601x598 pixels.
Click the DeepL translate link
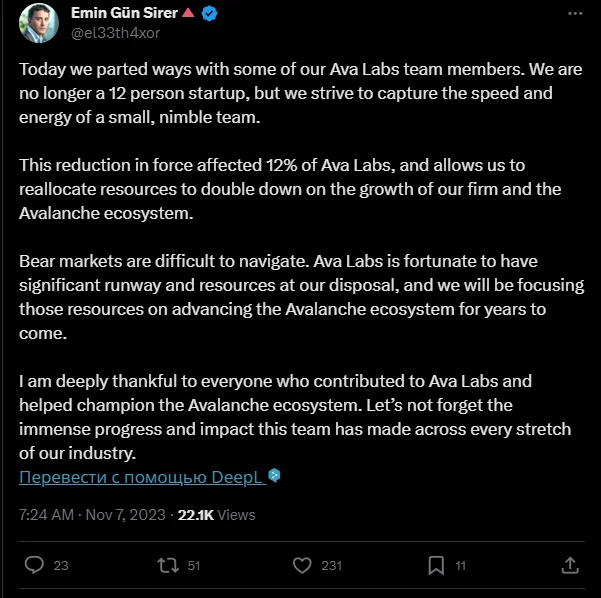(x=143, y=477)
